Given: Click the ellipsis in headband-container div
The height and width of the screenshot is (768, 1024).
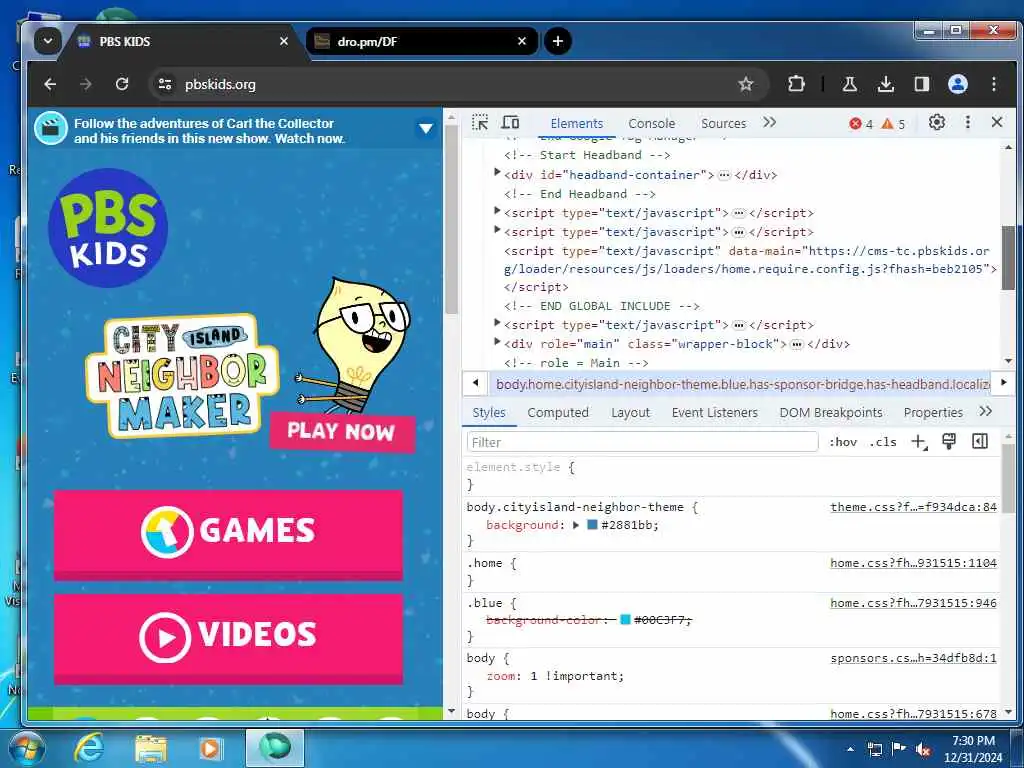Looking at the screenshot, I should [724, 175].
